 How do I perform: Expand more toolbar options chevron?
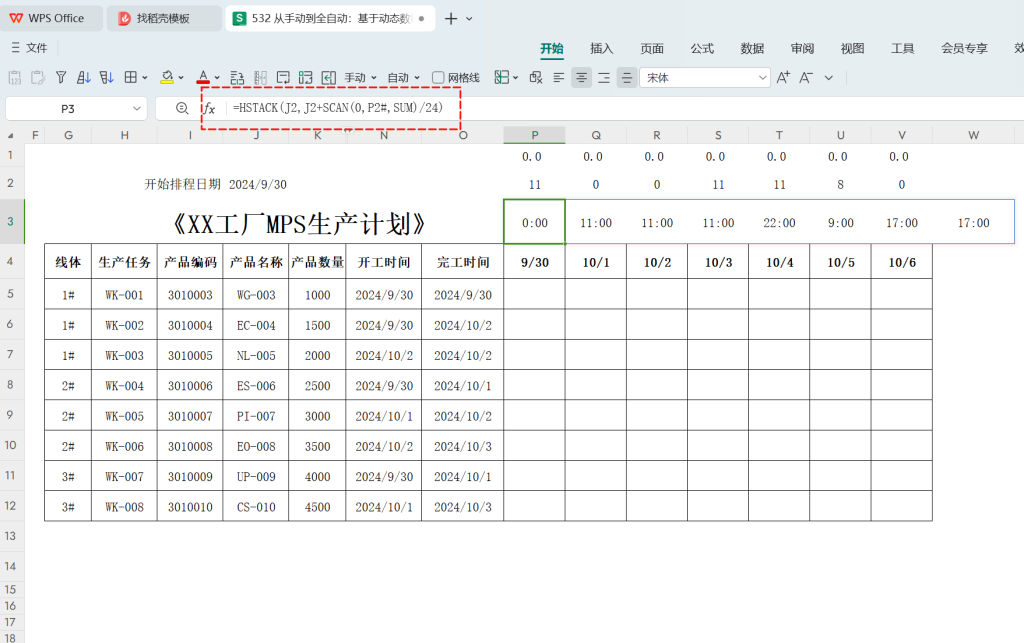point(829,78)
